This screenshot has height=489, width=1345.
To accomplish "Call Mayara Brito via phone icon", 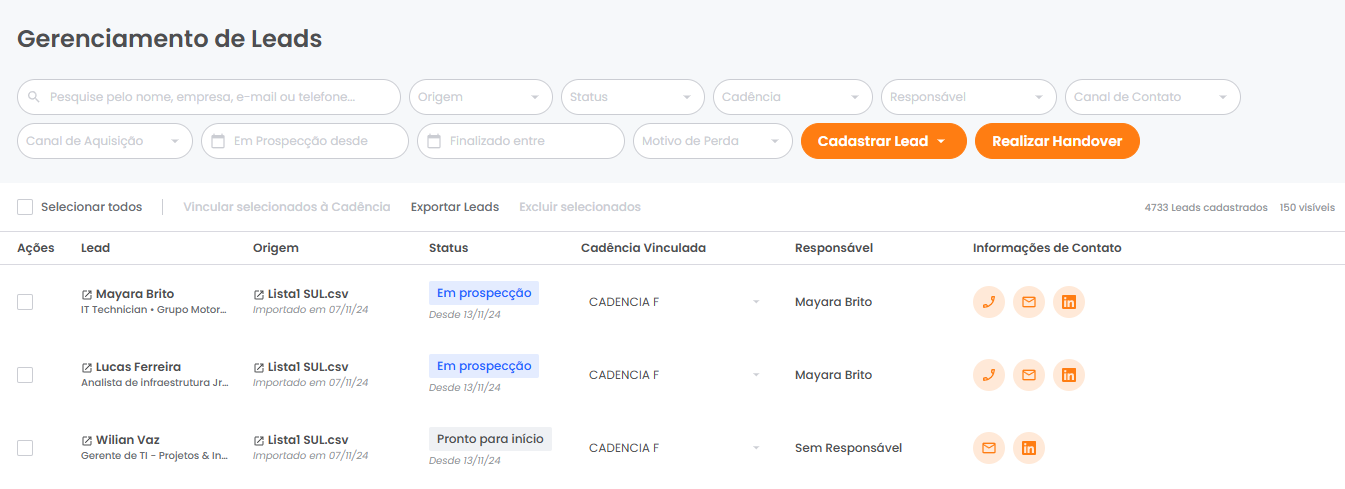I will [989, 302].
